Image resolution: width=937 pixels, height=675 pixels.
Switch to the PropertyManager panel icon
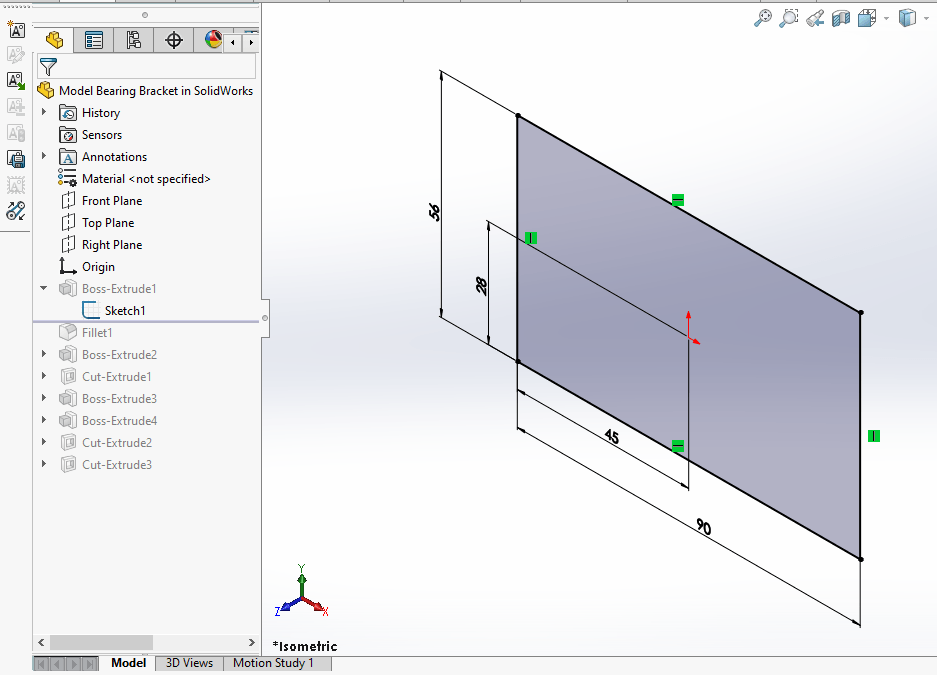tap(94, 40)
